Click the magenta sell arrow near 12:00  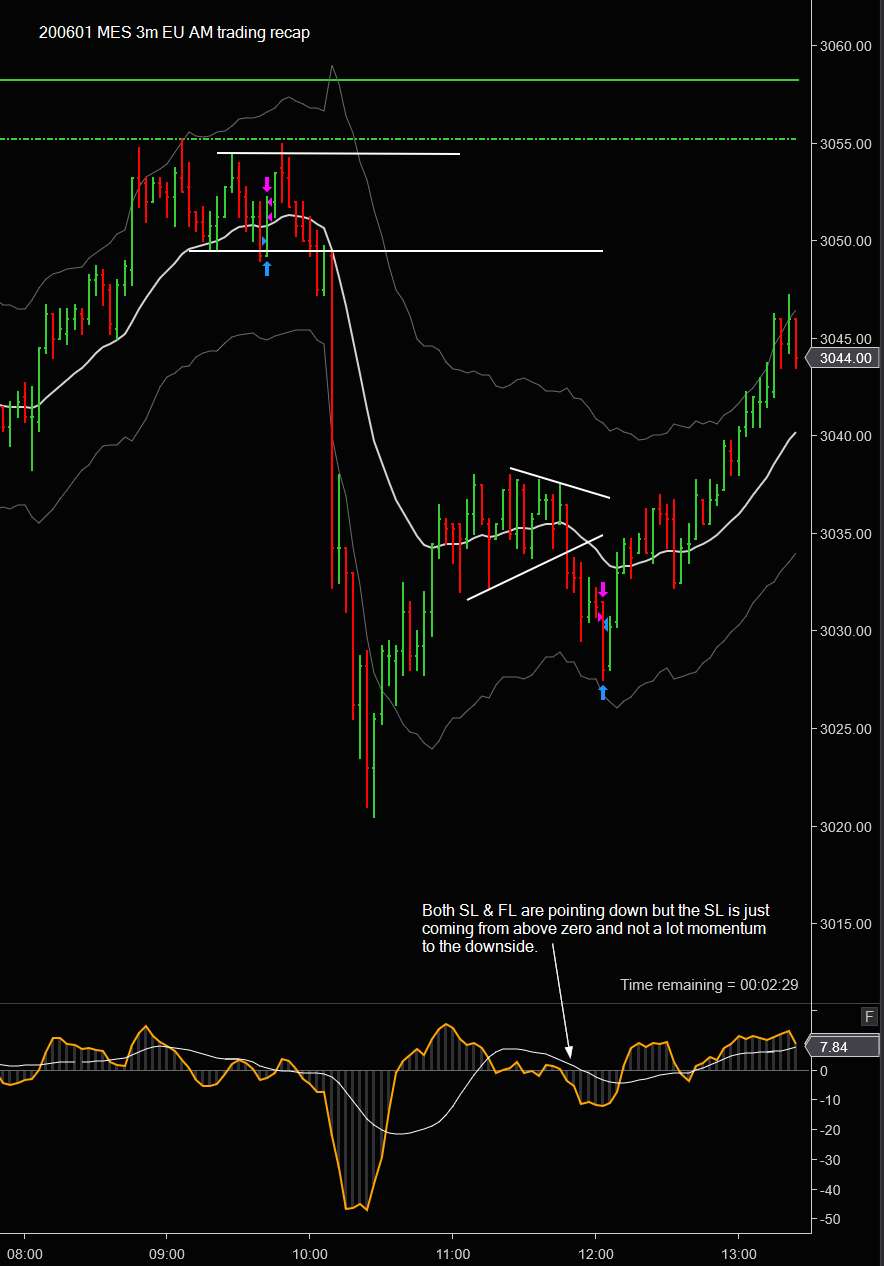coord(603,590)
